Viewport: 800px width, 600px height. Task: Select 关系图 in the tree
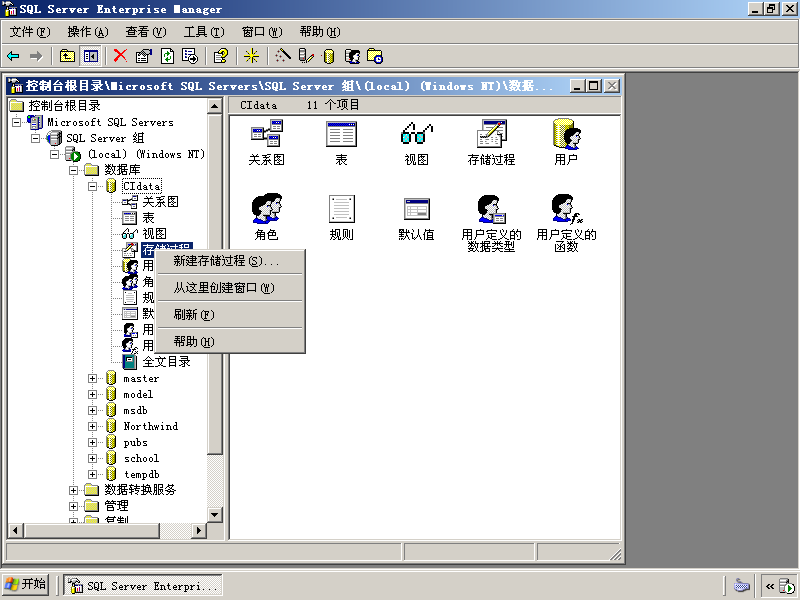[160, 202]
